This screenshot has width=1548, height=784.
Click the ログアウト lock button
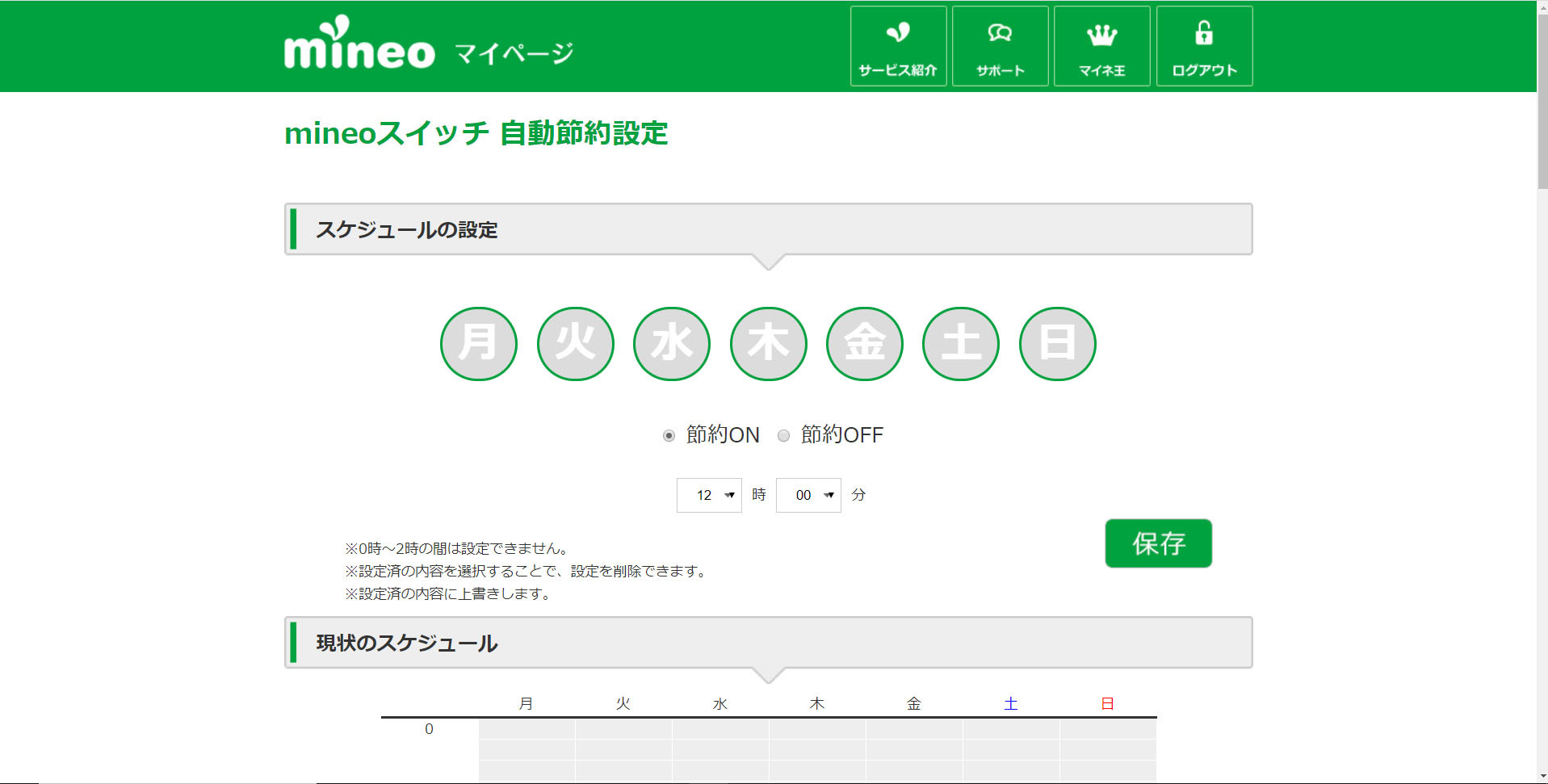tap(1204, 46)
